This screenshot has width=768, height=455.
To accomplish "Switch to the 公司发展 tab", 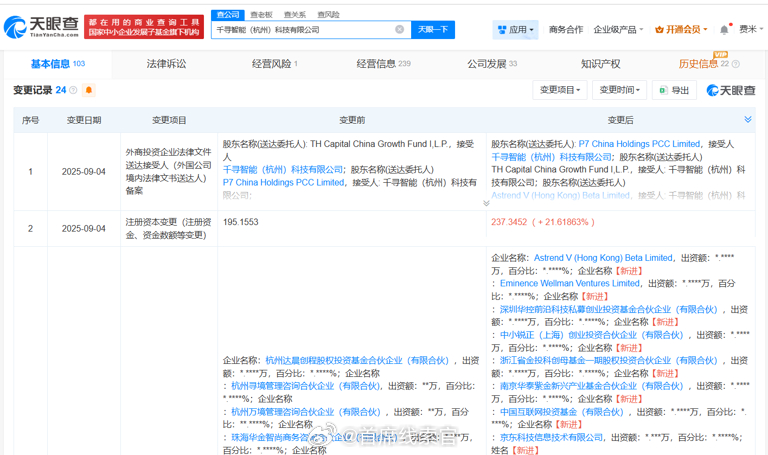I will 492,64.
